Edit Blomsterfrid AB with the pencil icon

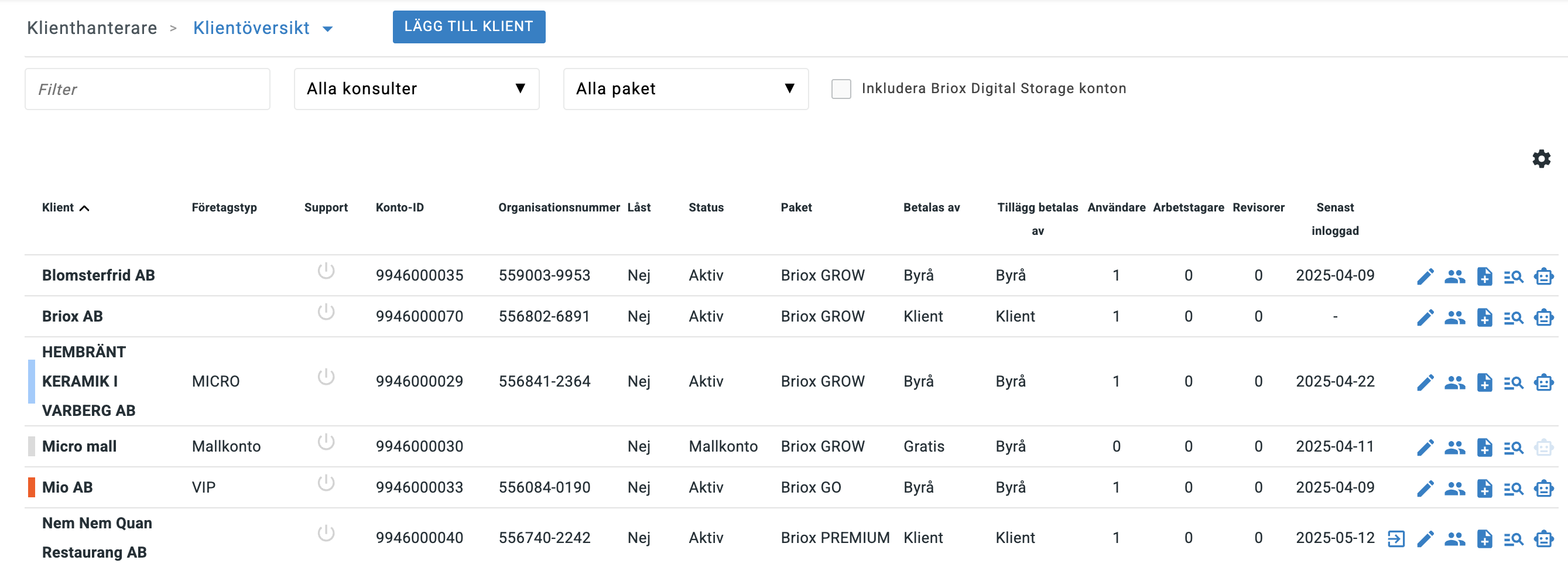pyautogui.click(x=1425, y=276)
